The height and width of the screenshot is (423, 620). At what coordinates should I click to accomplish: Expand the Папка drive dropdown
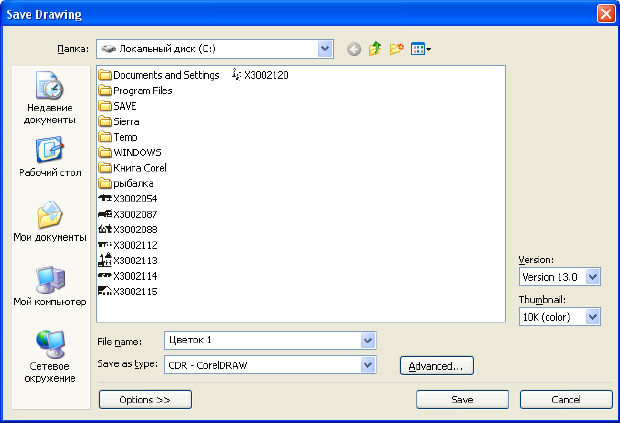(325, 48)
